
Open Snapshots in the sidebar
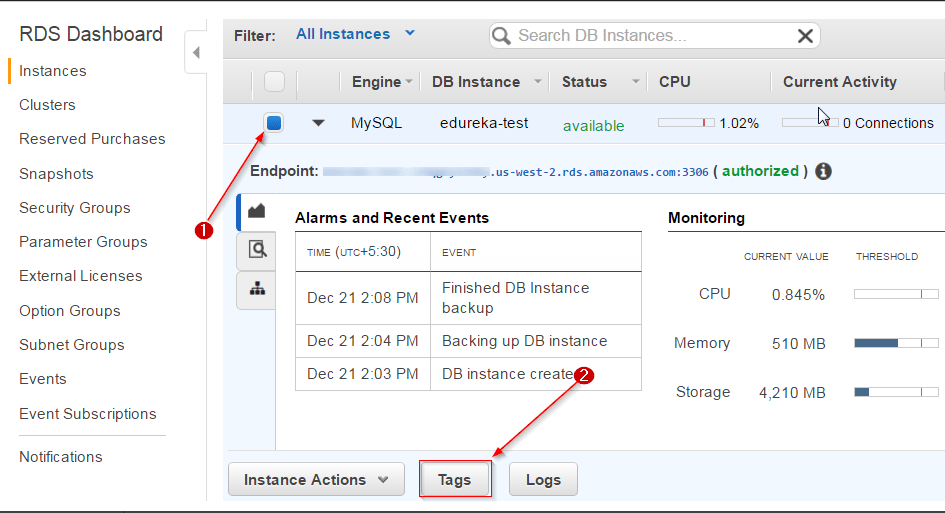(56, 174)
